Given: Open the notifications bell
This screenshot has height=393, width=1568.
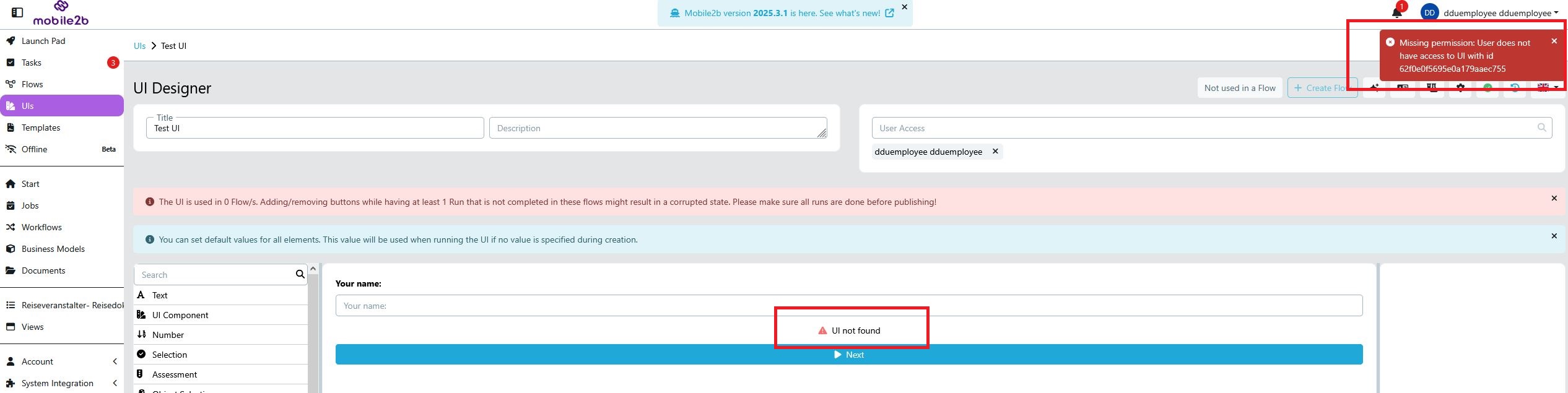Looking at the screenshot, I should tap(1396, 13).
